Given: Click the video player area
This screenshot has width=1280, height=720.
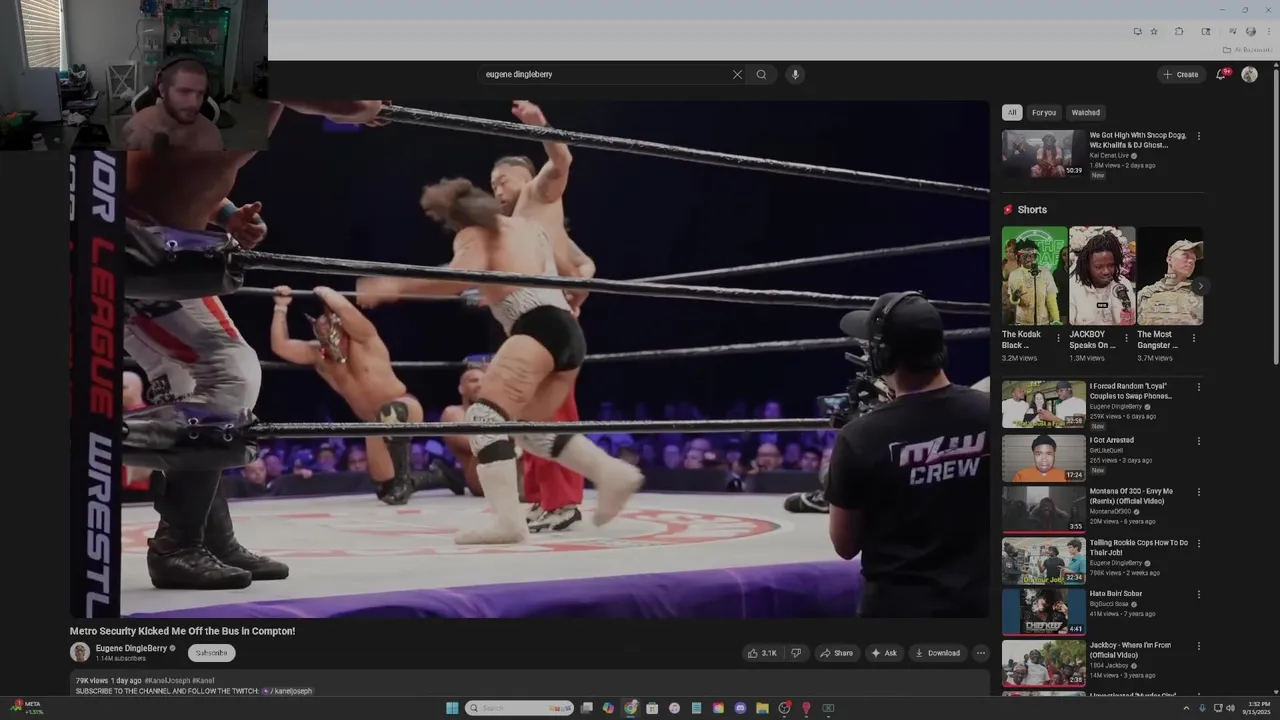Looking at the screenshot, I should click(x=530, y=359).
